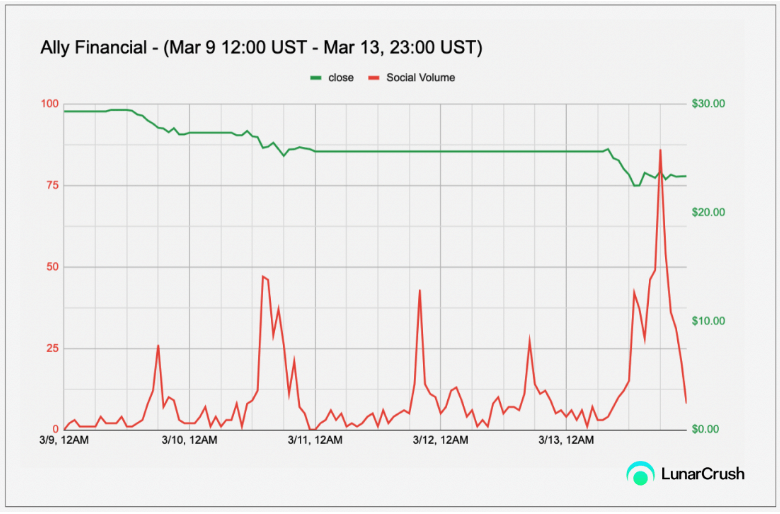Click the '3/10, 12AM' x-axis label
This screenshot has width=780, height=514.
point(190,440)
